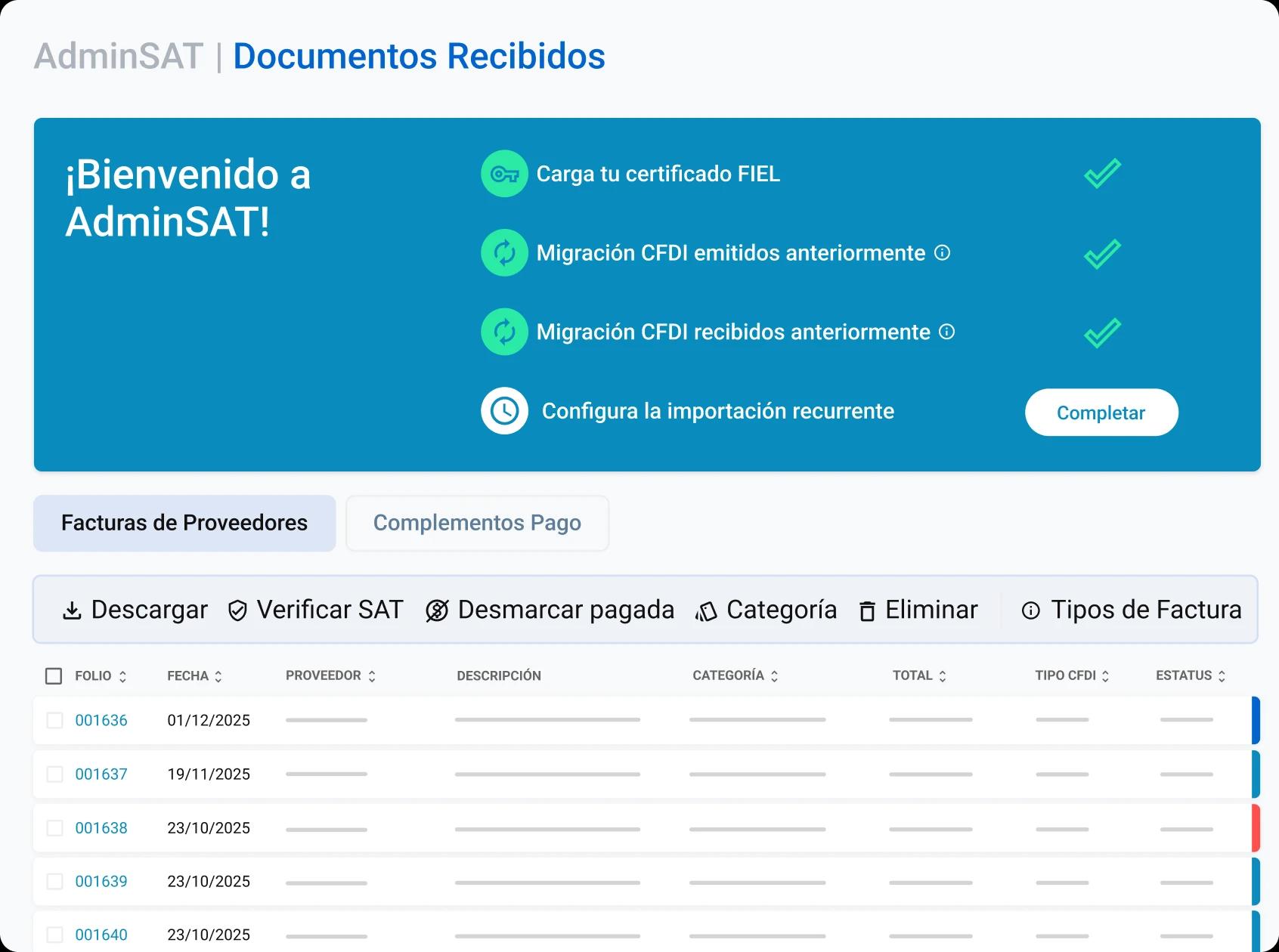1279x952 pixels.
Task: Sort by the PROVEEDOR column arrows
Action: click(x=372, y=676)
